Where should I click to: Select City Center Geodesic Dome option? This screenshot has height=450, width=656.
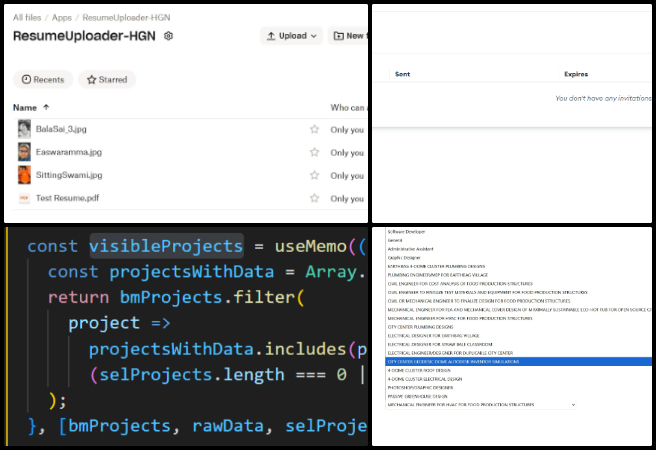(455, 362)
